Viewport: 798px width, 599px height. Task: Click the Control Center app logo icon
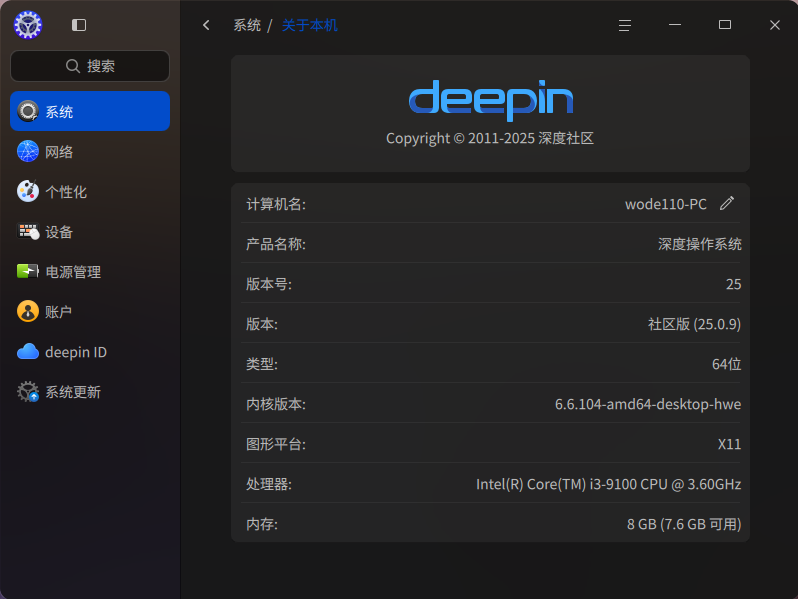(28, 24)
